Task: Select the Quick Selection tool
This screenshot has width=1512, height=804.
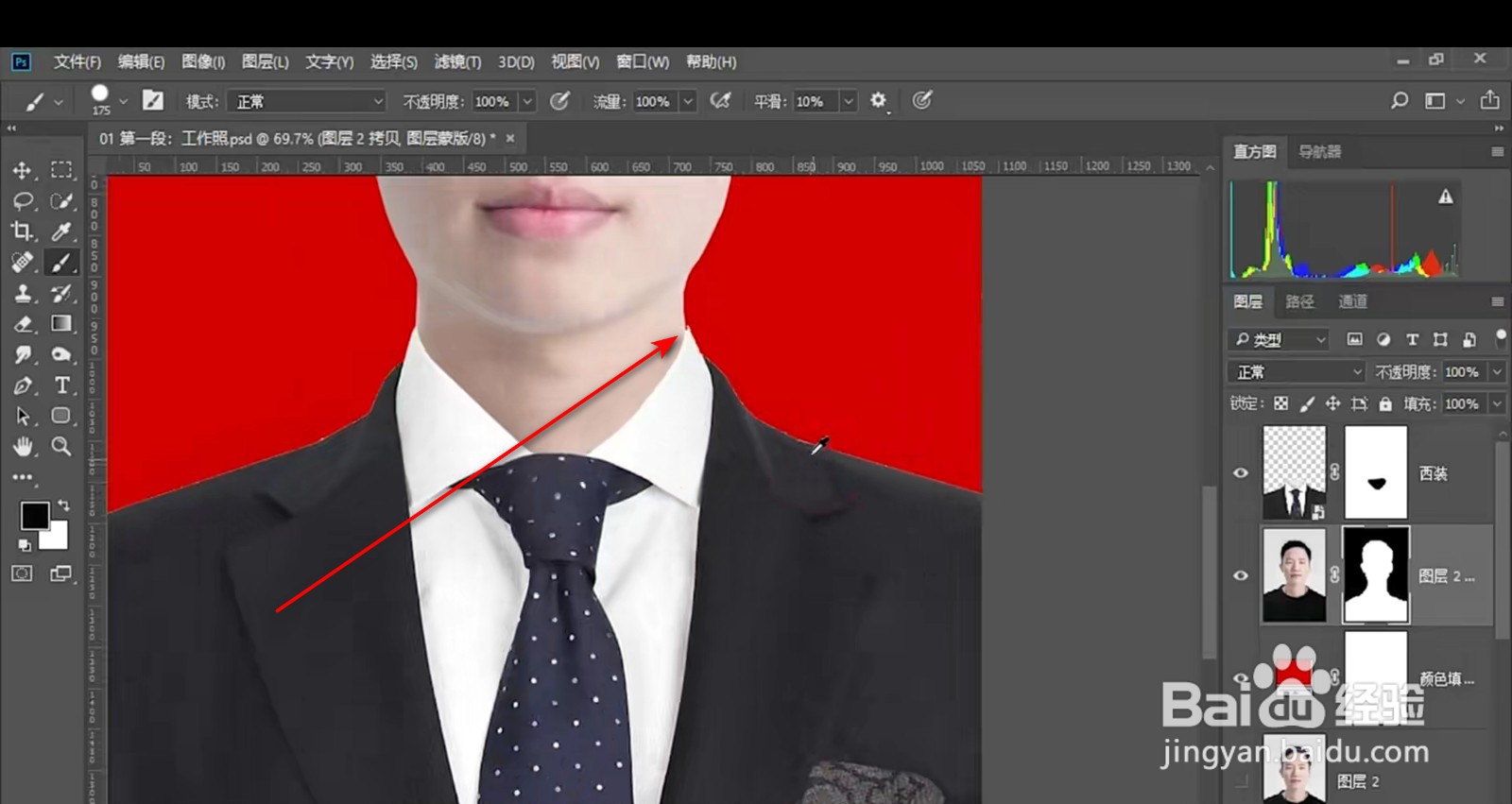Action: point(61,200)
